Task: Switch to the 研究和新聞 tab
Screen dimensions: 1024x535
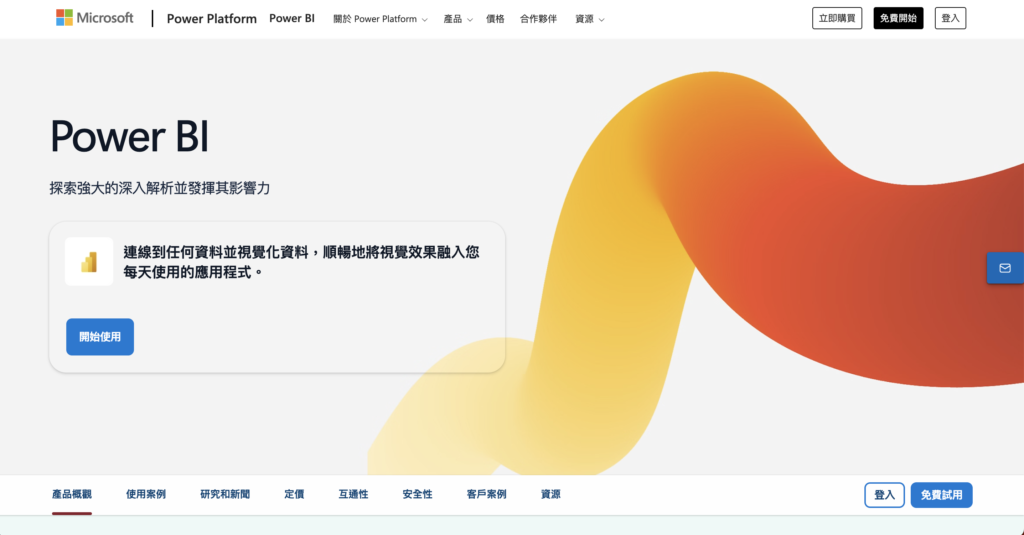Action: 225,494
